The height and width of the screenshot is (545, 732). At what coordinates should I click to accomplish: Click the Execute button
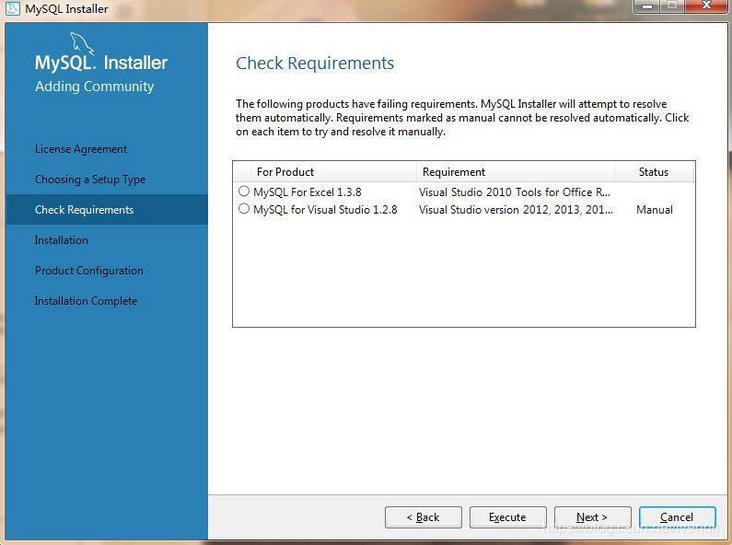click(508, 517)
